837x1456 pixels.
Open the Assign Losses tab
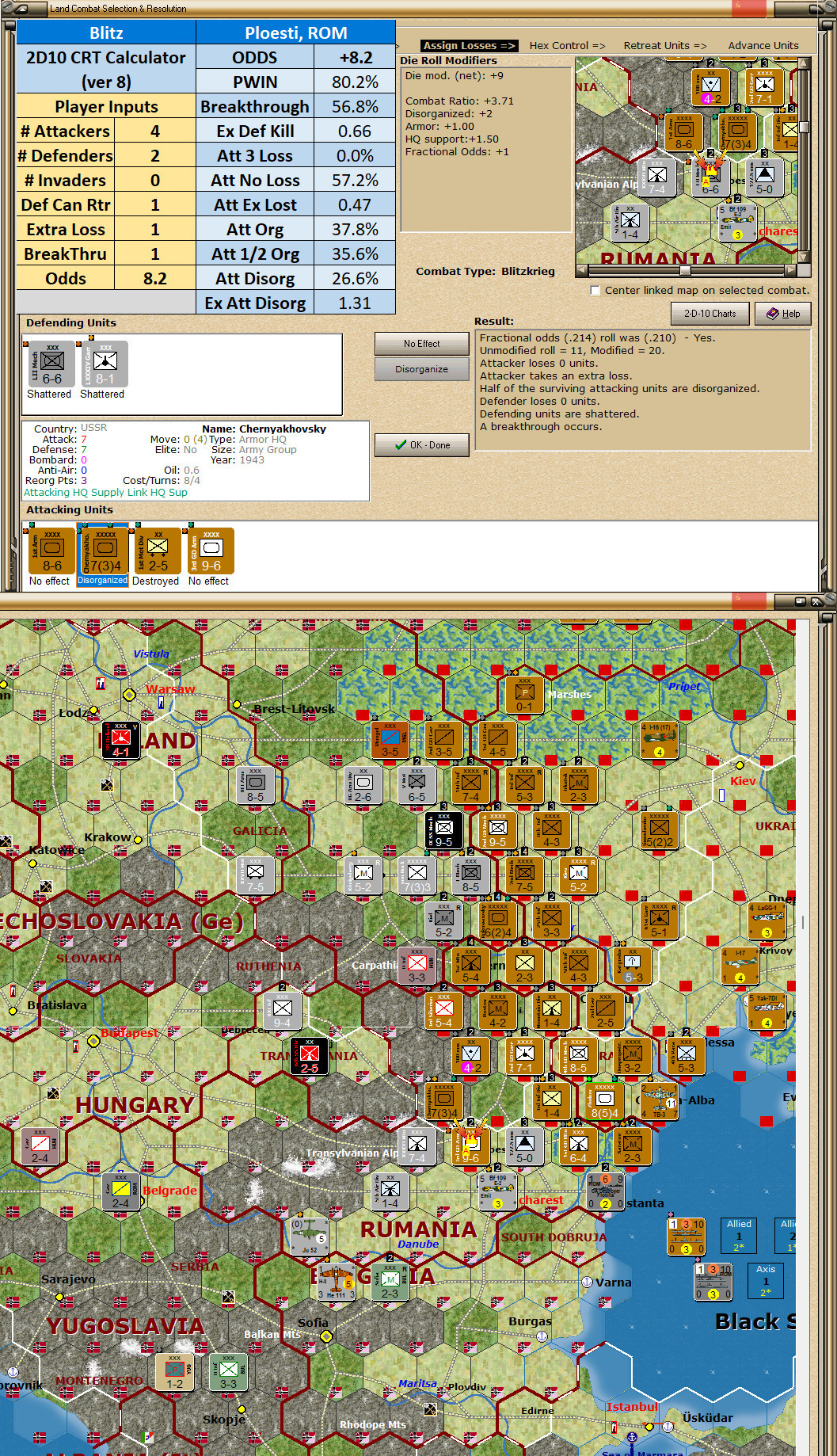[x=469, y=45]
